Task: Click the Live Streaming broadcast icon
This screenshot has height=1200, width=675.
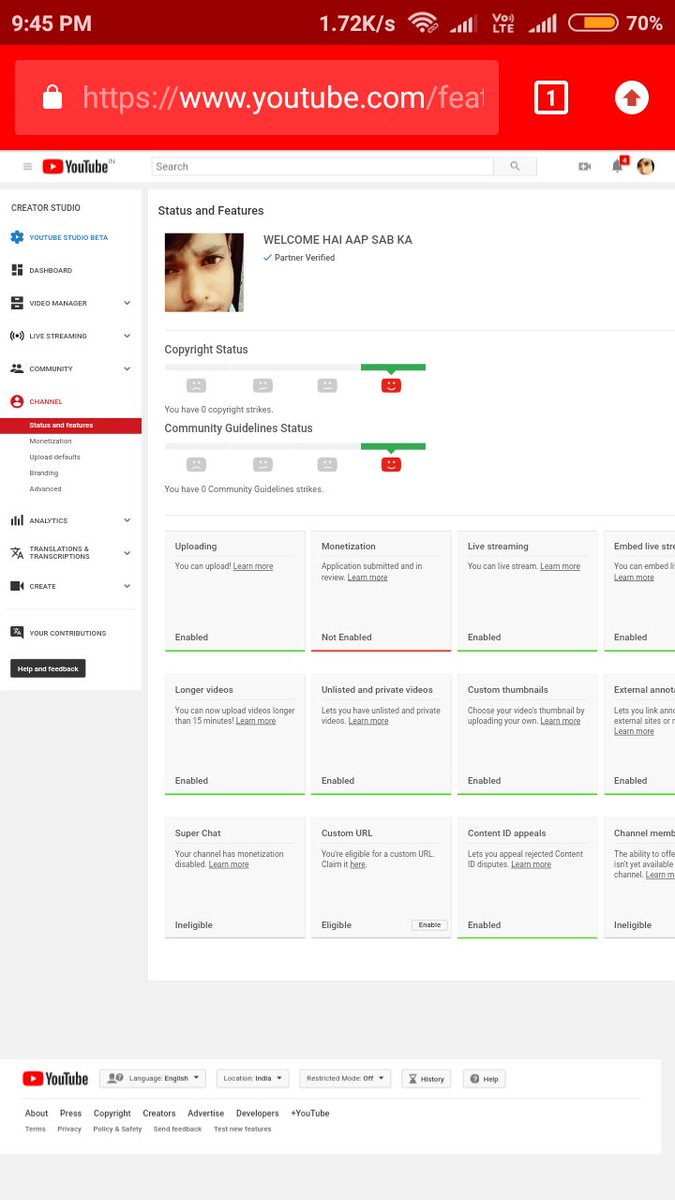Action: point(17,336)
